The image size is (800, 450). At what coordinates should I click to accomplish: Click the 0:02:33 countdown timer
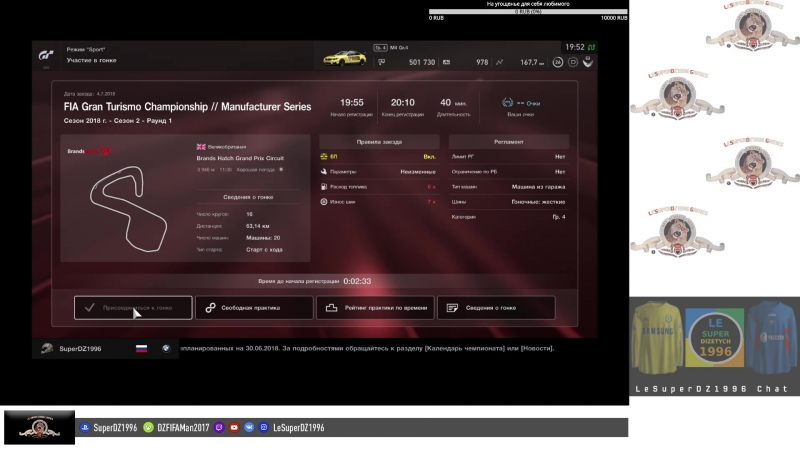pyautogui.click(x=357, y=281)
